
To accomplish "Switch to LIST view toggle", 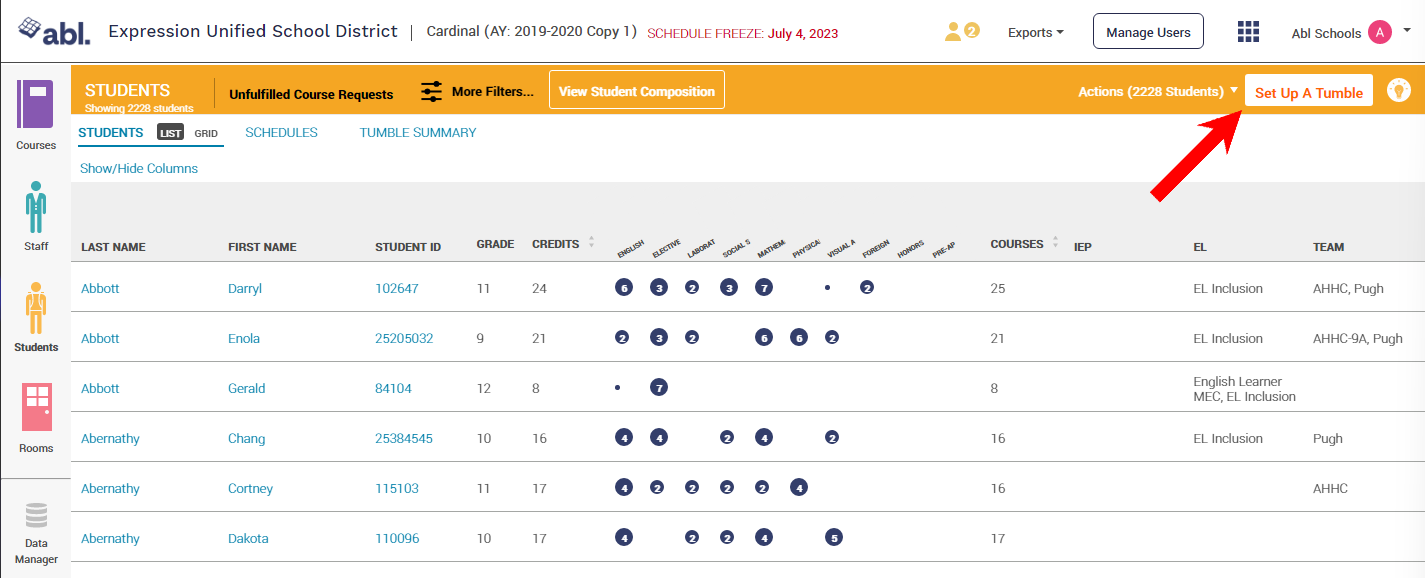I will pos(171,133).
